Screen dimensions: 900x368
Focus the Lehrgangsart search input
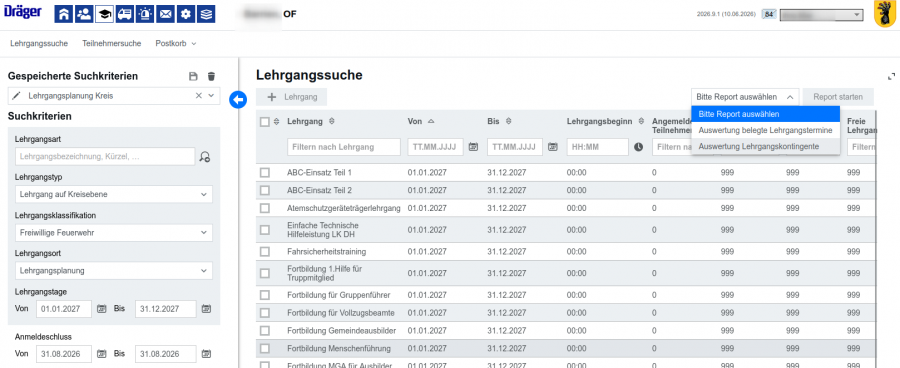[x=105, y=156]
